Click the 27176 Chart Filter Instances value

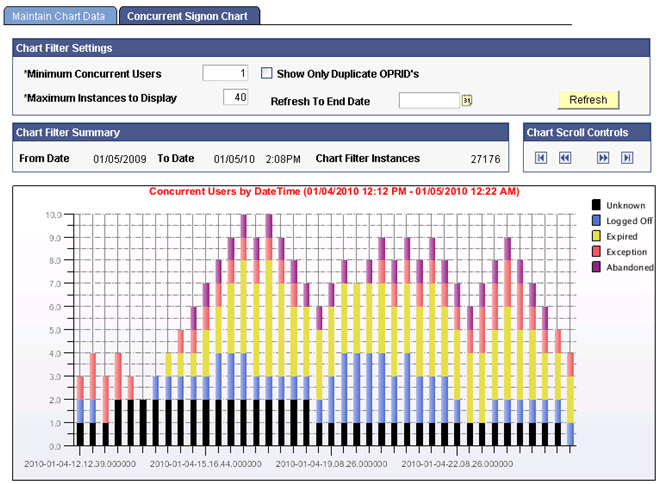coord(485,159)
